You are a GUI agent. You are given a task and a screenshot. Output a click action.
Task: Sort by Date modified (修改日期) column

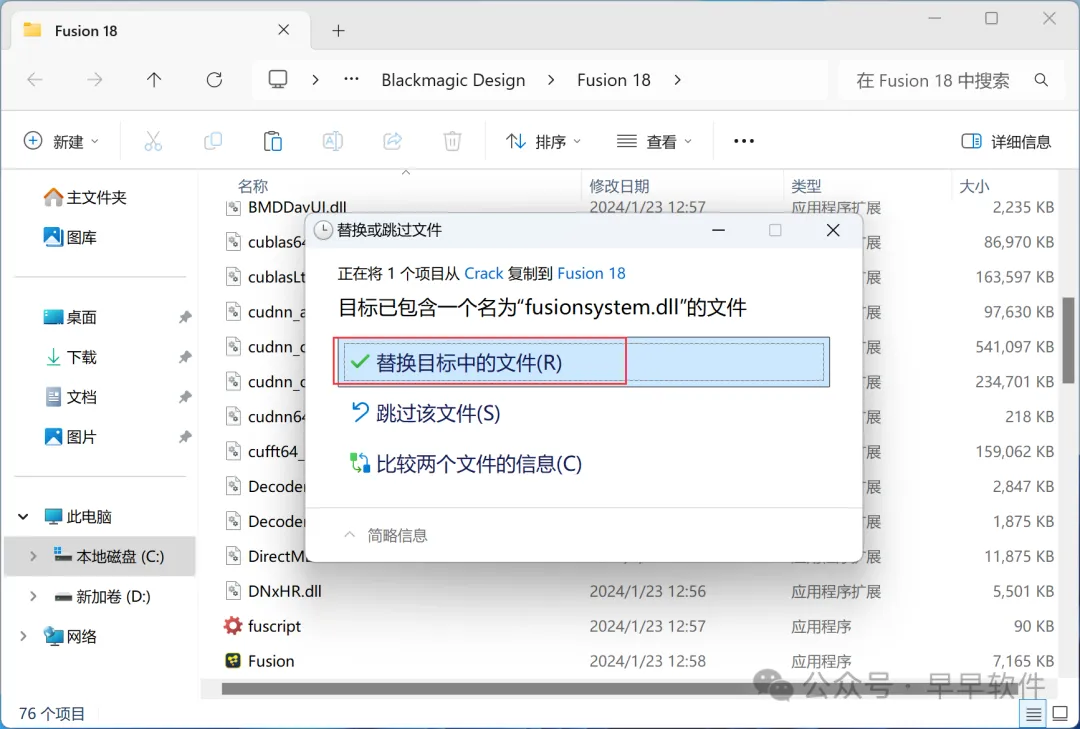(x=619, y=186)
